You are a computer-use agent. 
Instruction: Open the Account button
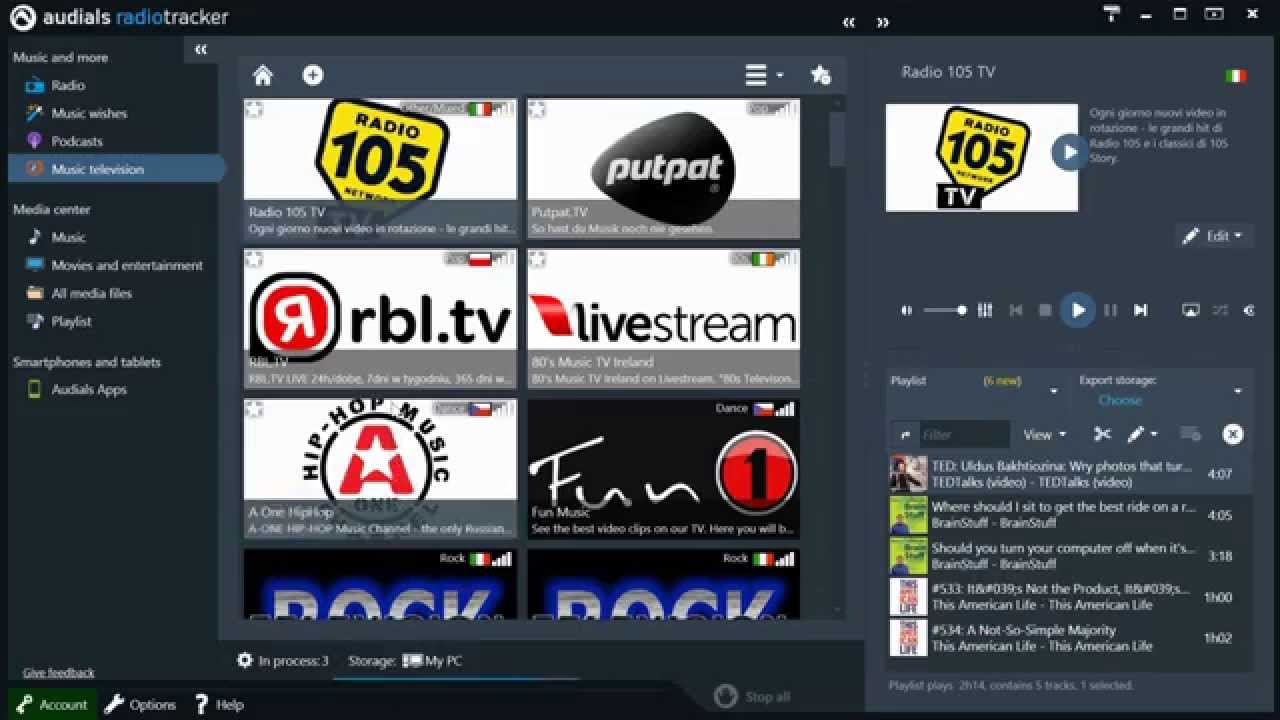(x=52, y=704)
